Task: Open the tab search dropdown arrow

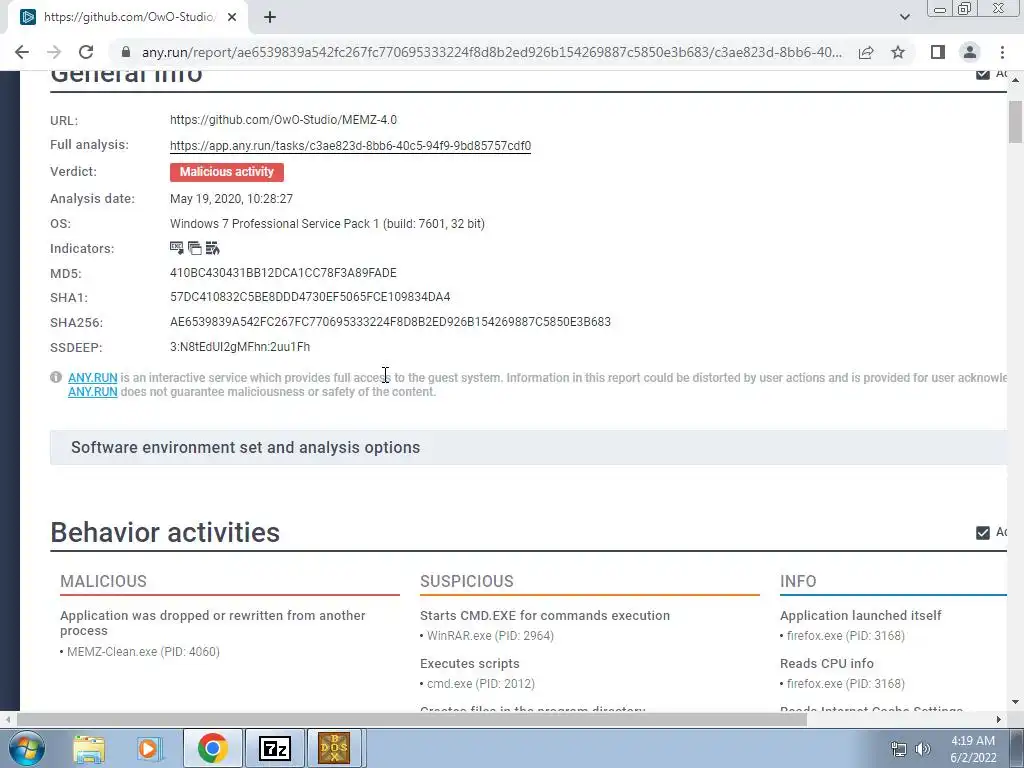Action: click(904, 17)
